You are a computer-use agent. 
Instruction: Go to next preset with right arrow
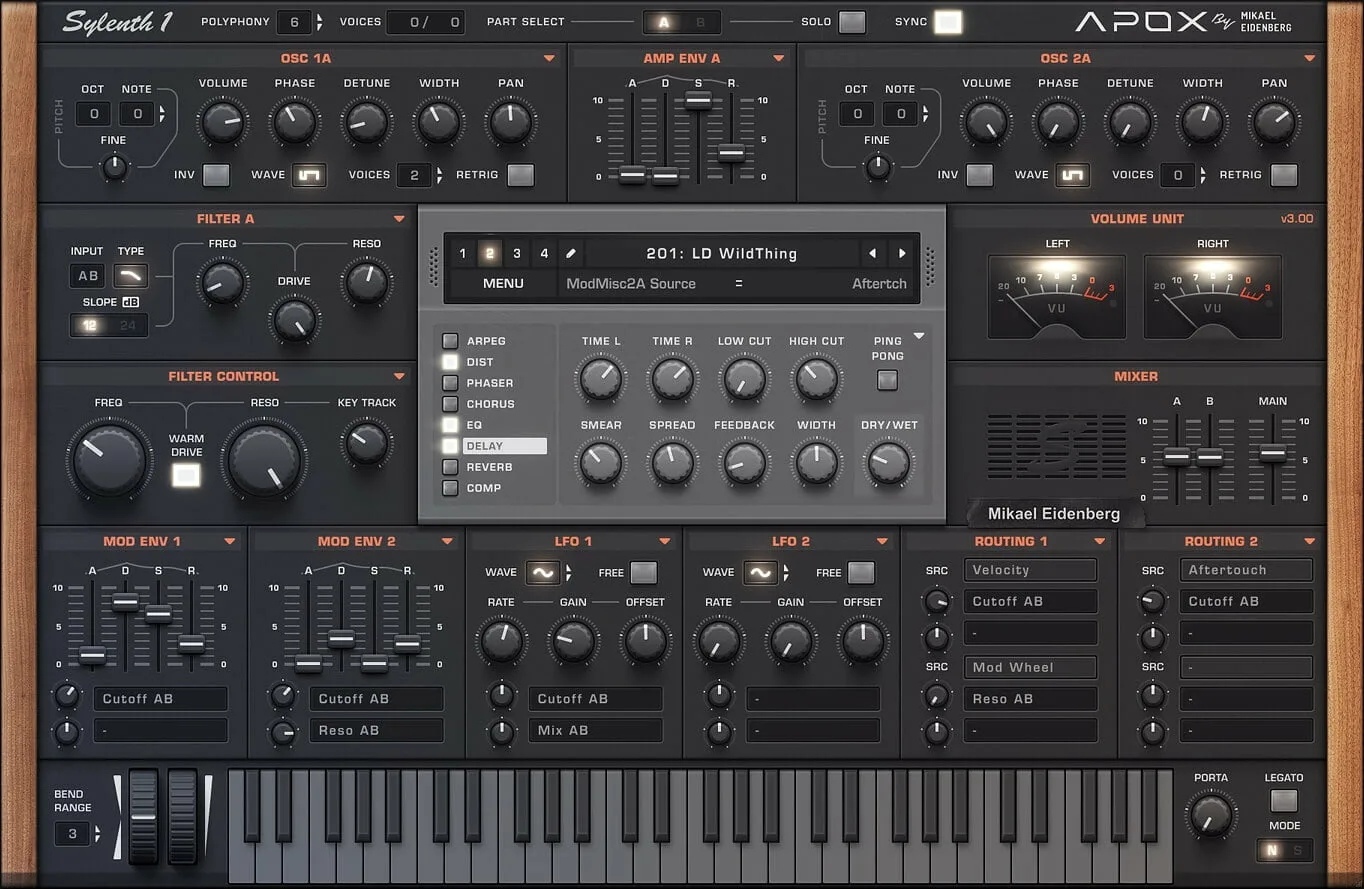902,254
